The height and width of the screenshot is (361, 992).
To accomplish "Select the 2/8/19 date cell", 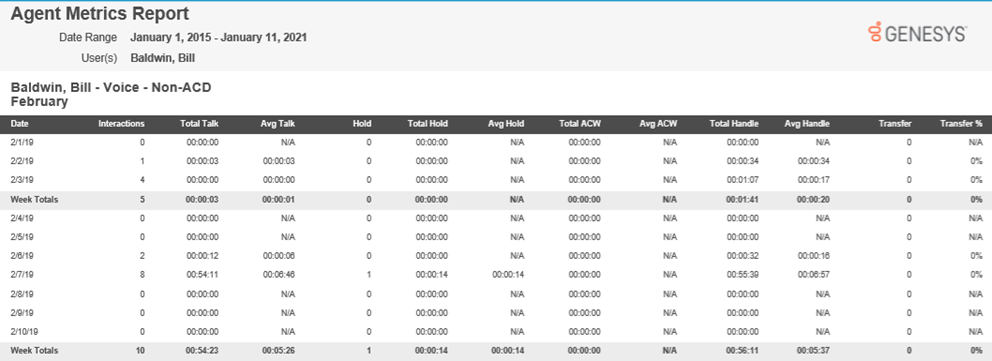I will [21, 294].
